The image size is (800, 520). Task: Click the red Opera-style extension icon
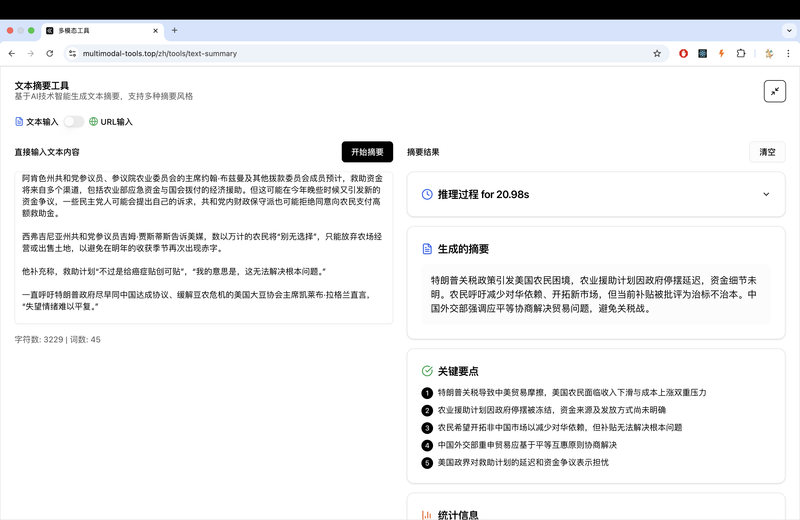pyautogui.click(x=684, y=53)
